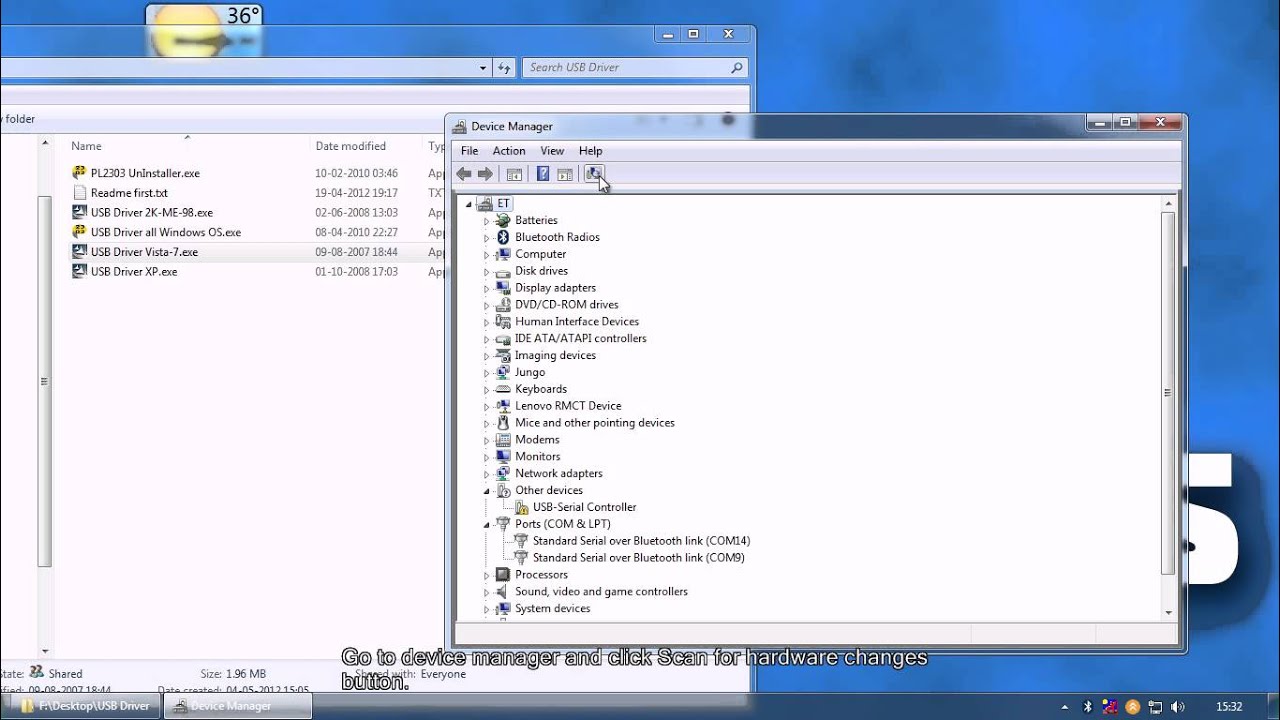Screen dimensions: 1280x720
Task: Click the Network adapters device icon
Action: click(503, 474)
